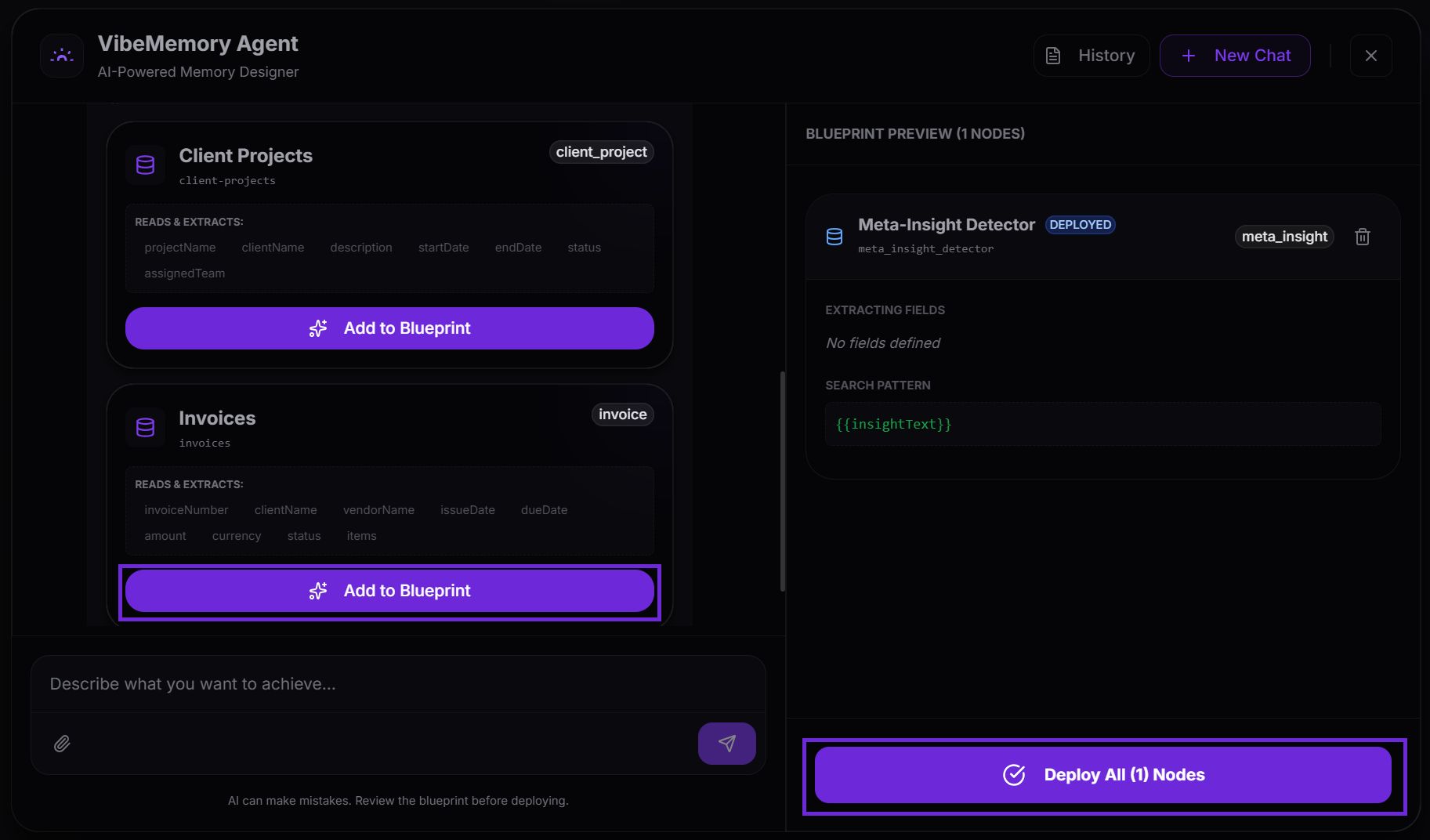Screen dimensions: 1430x840
Task: Open the chat History
Action: pos(1092,56)
